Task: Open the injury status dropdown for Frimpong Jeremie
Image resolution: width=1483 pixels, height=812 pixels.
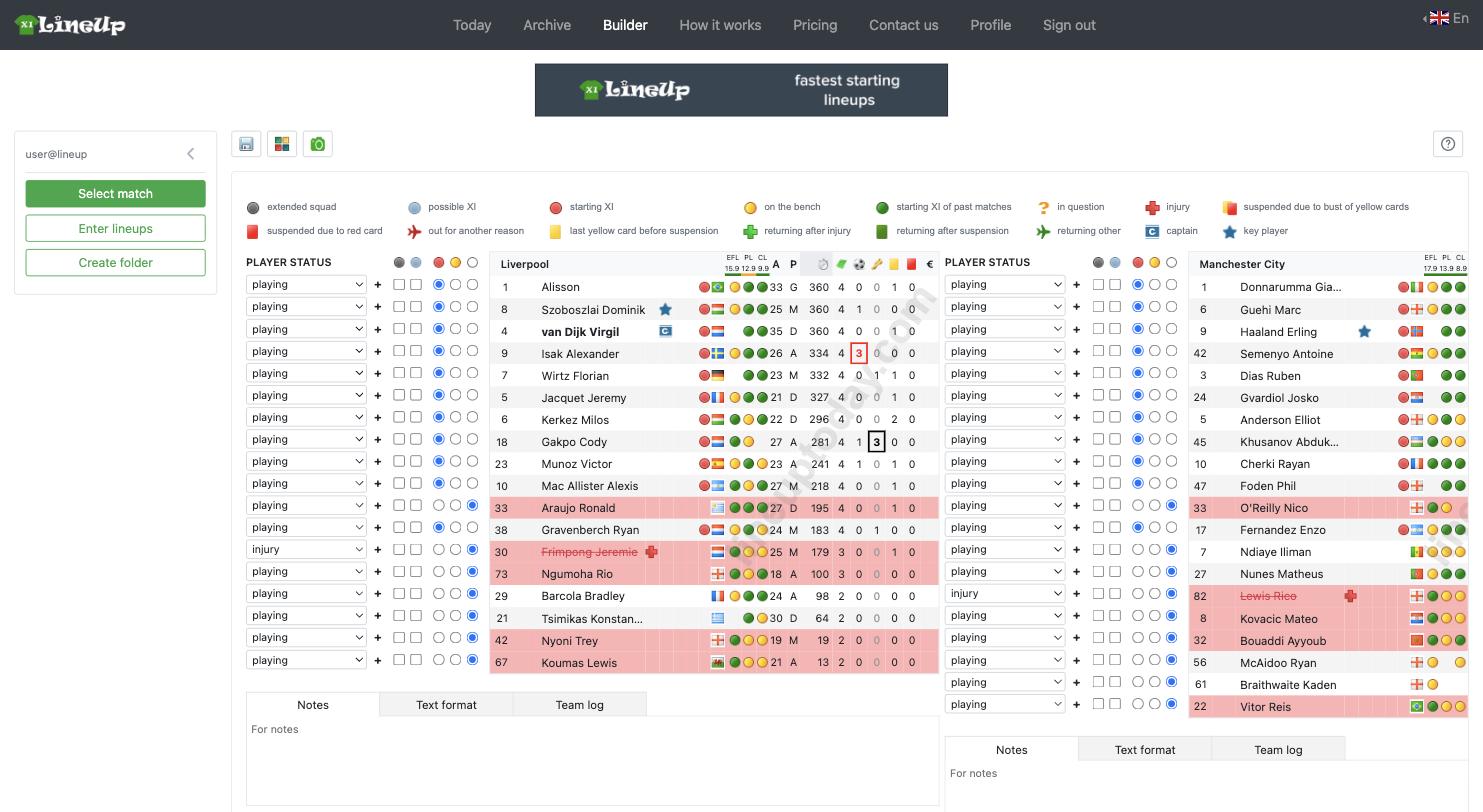Action: 306,549
